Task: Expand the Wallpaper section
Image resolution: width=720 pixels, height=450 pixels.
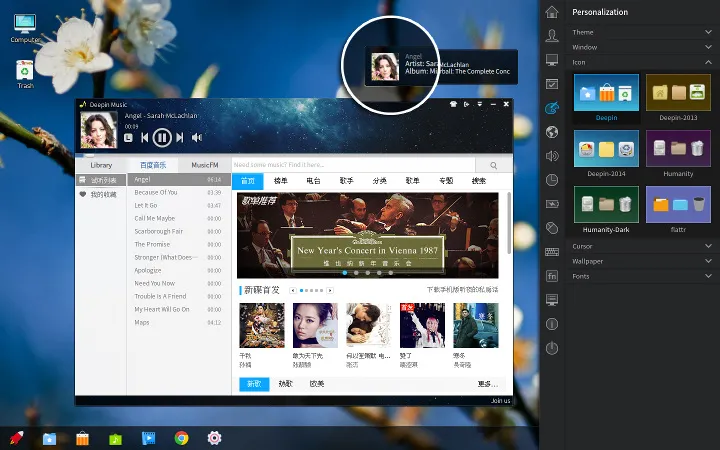Action: pos(642,261)
